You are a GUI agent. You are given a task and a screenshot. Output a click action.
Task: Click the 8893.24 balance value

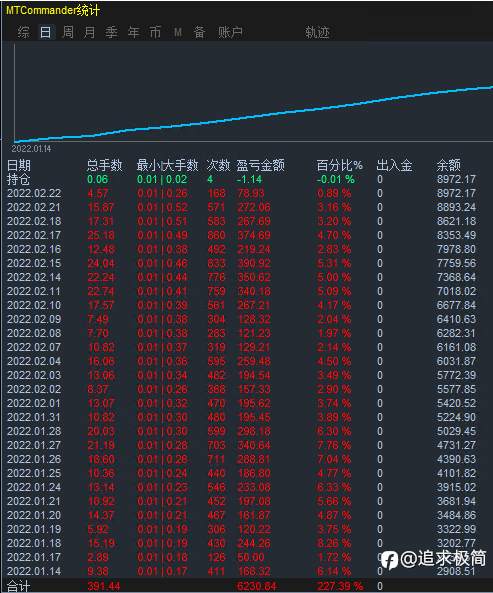click(x=456, y=207)
